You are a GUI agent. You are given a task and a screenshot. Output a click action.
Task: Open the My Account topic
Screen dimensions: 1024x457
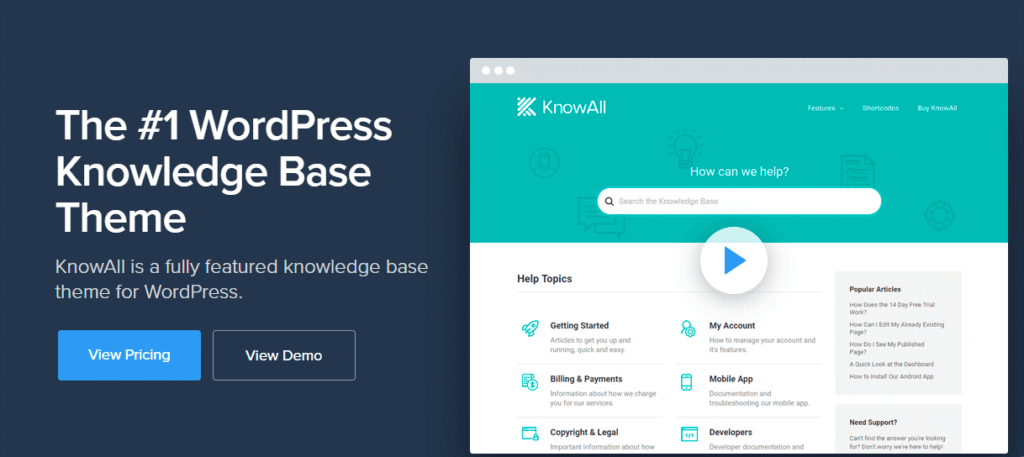(732, 325)
